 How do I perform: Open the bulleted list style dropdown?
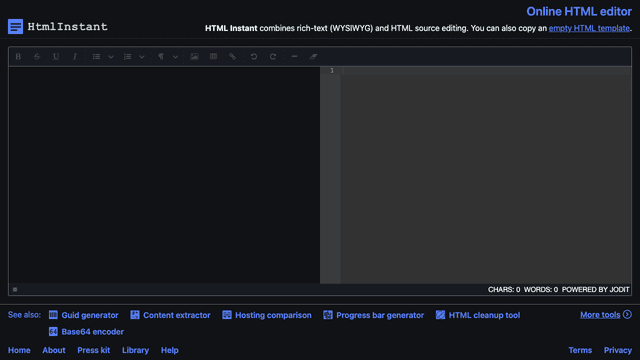pyautogui.click(x=111, y=57)
